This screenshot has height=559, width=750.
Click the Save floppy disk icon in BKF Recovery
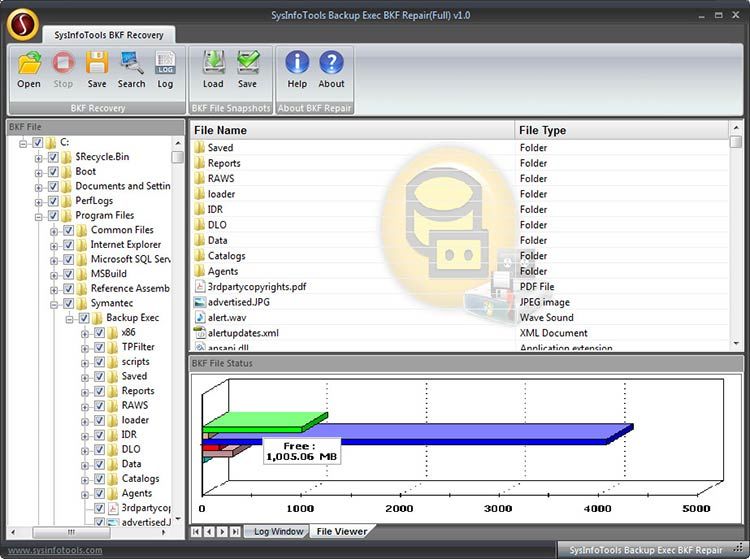click(x=96, y=67)
